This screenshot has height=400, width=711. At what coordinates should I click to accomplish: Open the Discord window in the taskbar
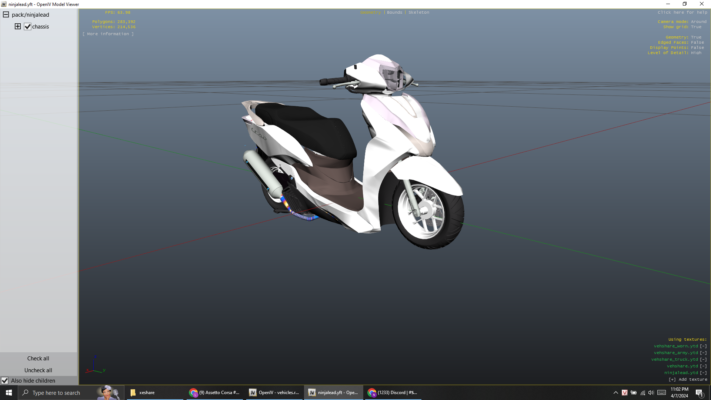click(x=392, y=393)
